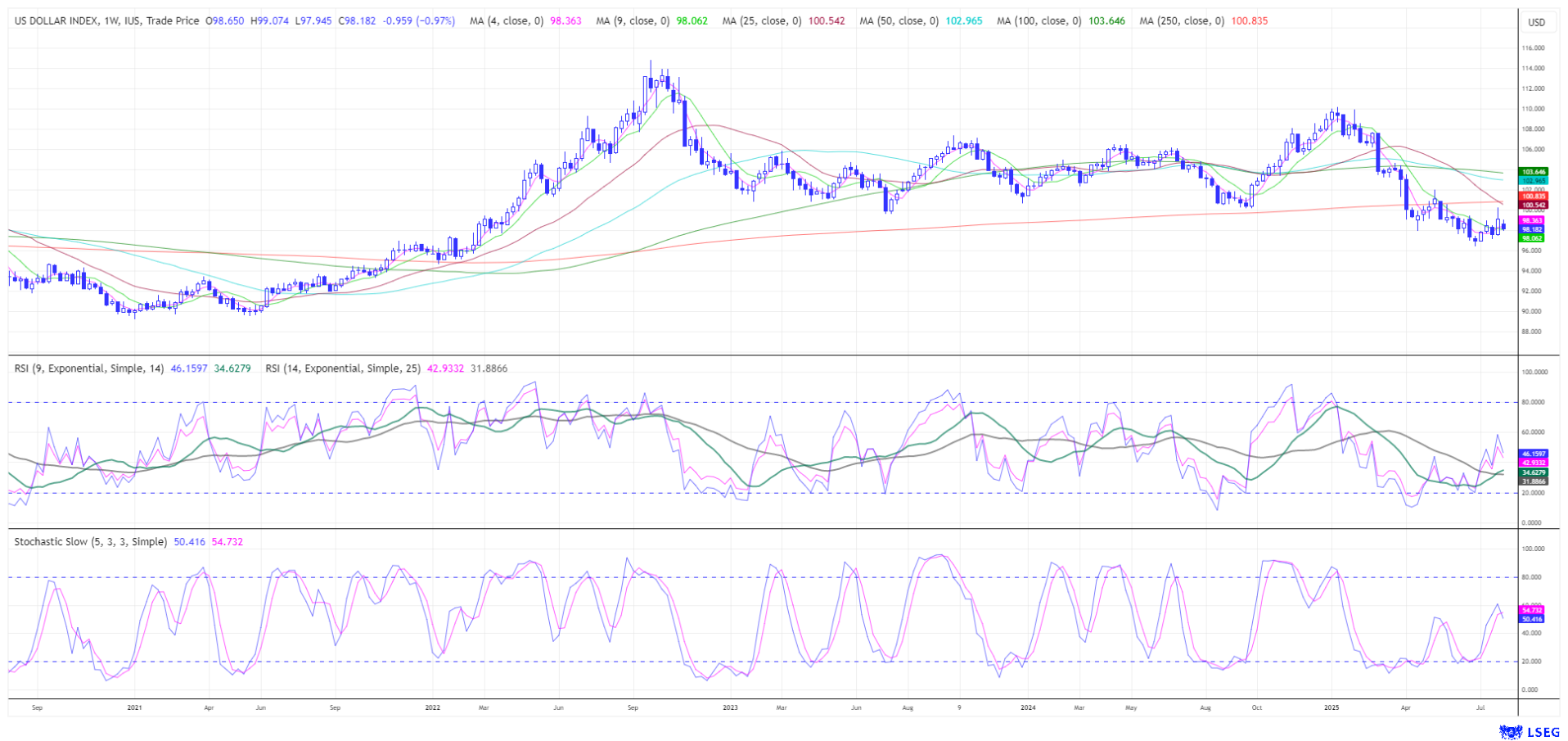
Task: Click the 2022 label on time axis
Action: 433,707
